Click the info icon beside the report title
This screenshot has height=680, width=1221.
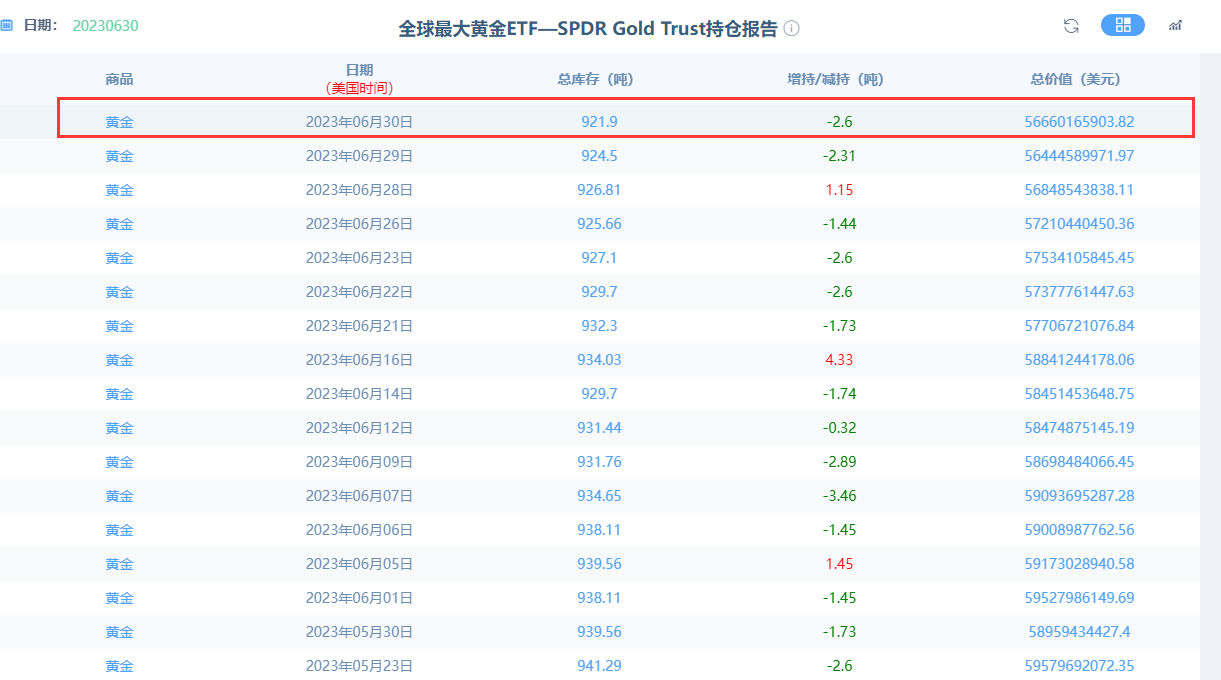790,30
